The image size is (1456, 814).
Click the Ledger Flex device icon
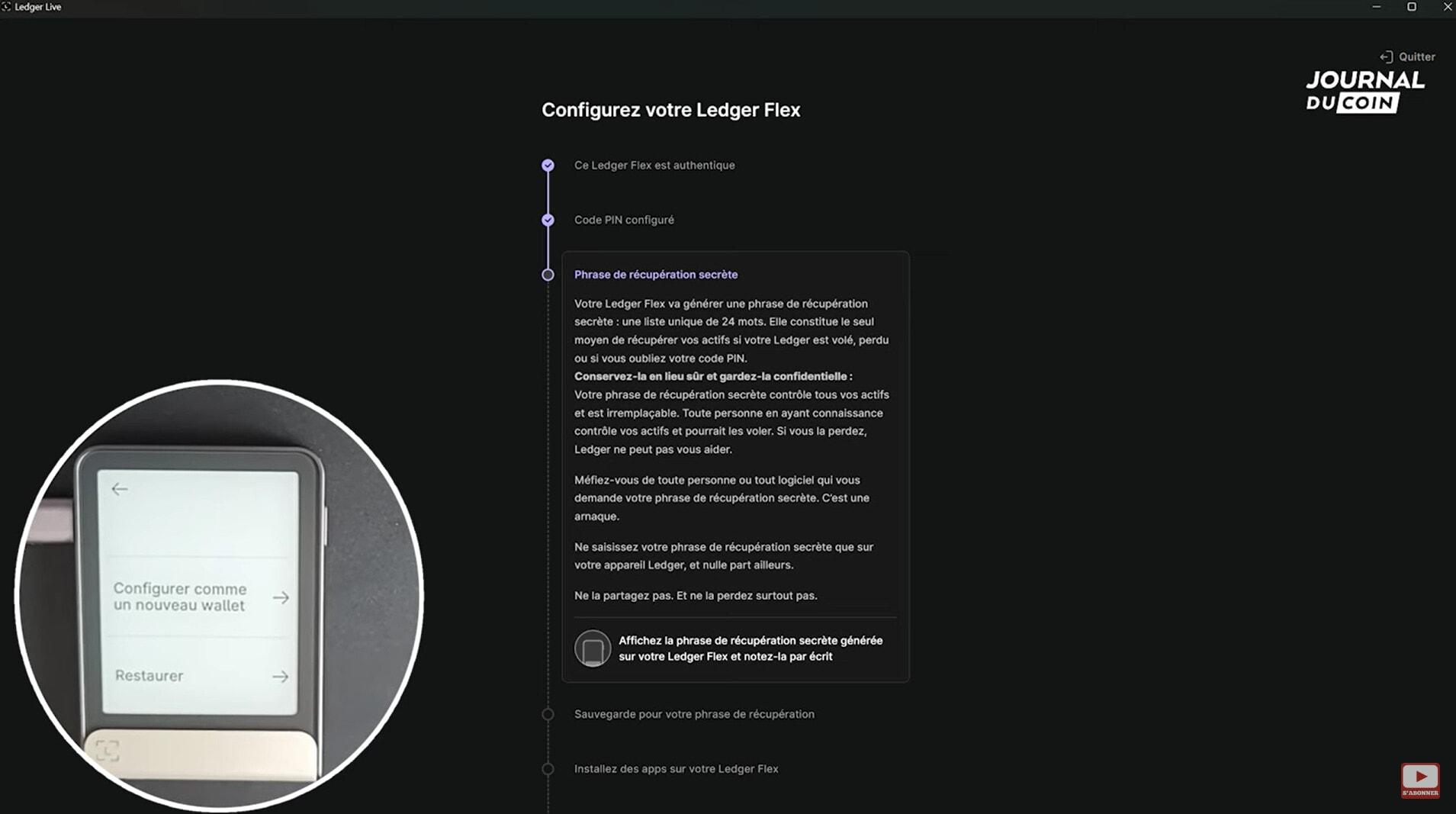(593, 648)
